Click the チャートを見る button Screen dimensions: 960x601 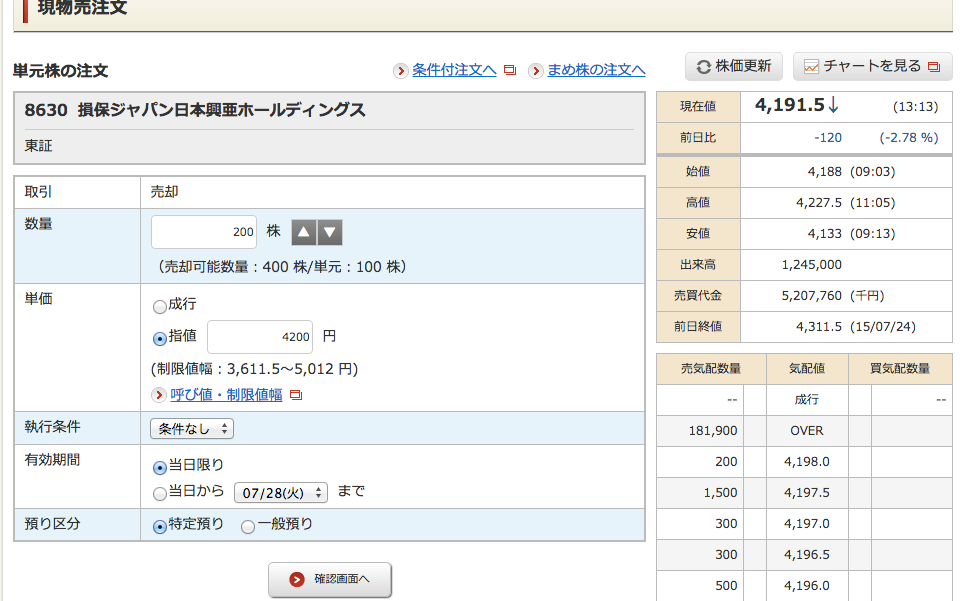pos(872,67)
